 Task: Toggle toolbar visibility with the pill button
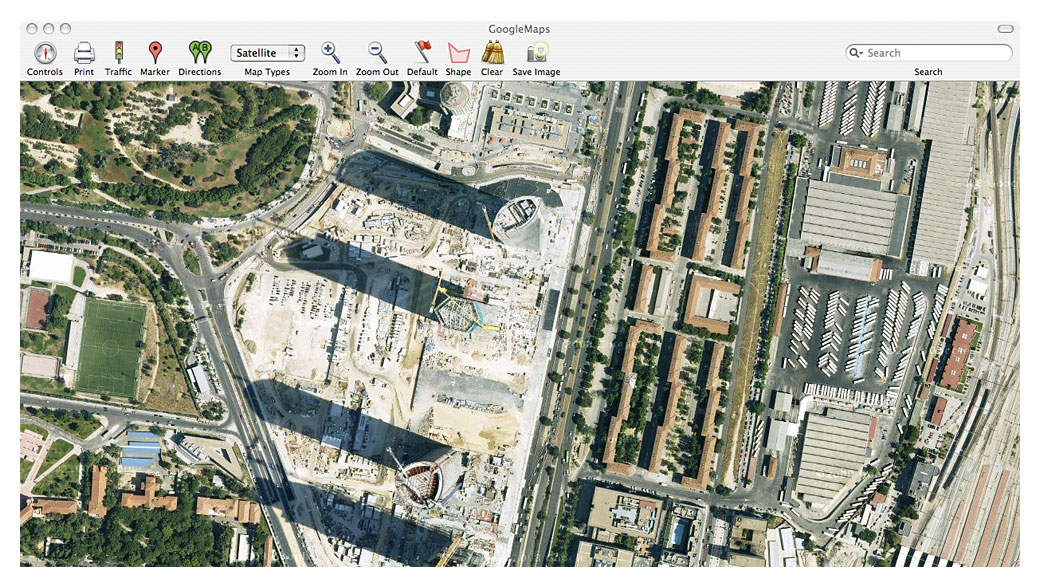(x=1005, y=29)
